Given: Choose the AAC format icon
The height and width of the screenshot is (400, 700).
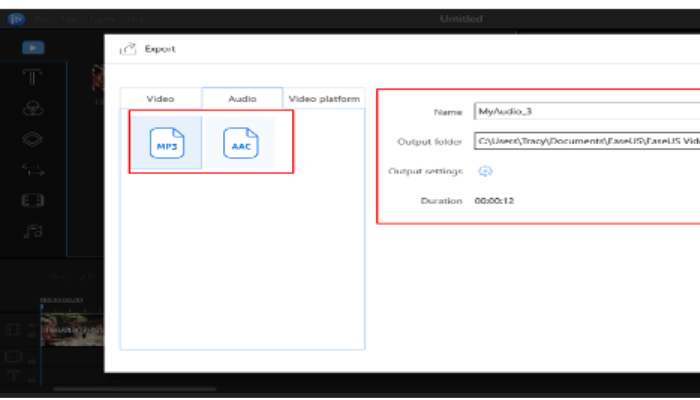Looking at the screenshot, I should [x=241, y=143].
